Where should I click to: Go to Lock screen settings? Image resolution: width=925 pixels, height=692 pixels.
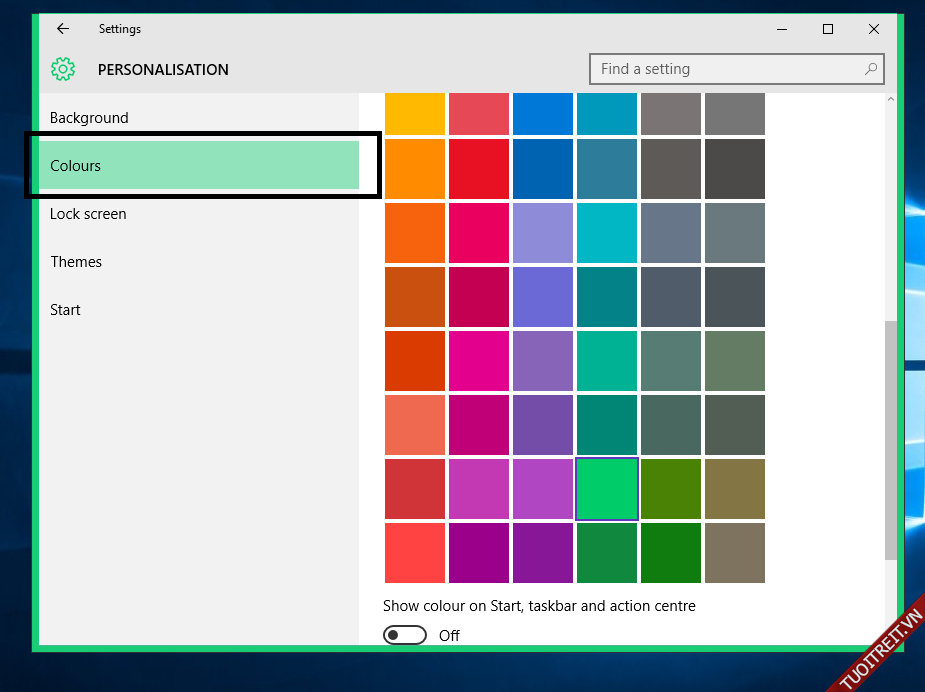pyautogui.click(x=88, y=214)
